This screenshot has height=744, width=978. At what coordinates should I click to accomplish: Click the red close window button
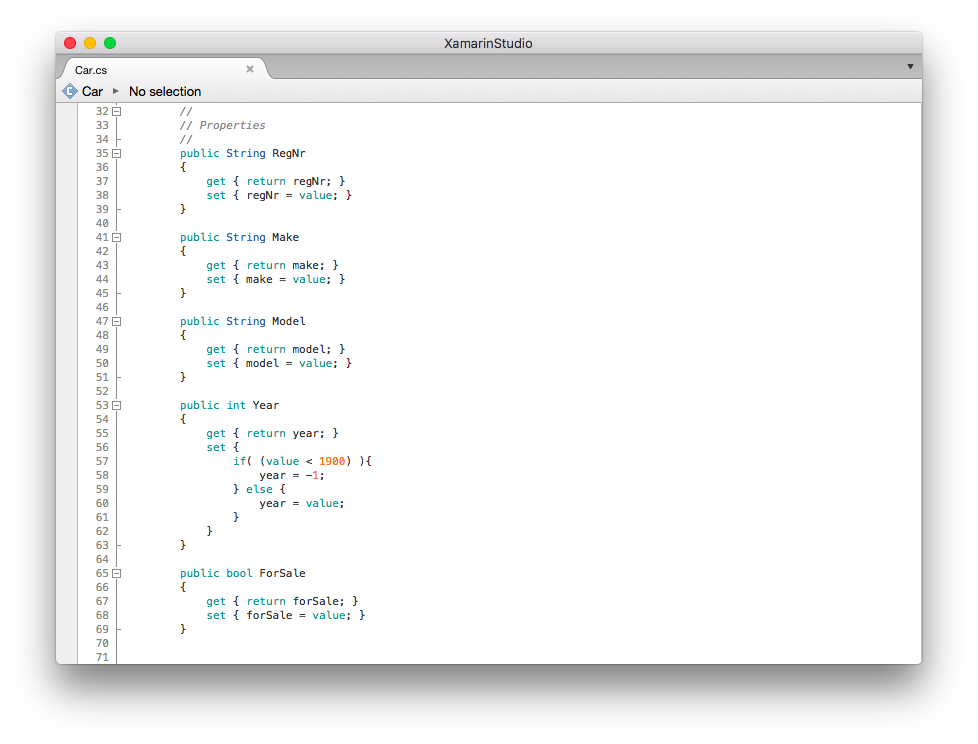pos(70,43)
